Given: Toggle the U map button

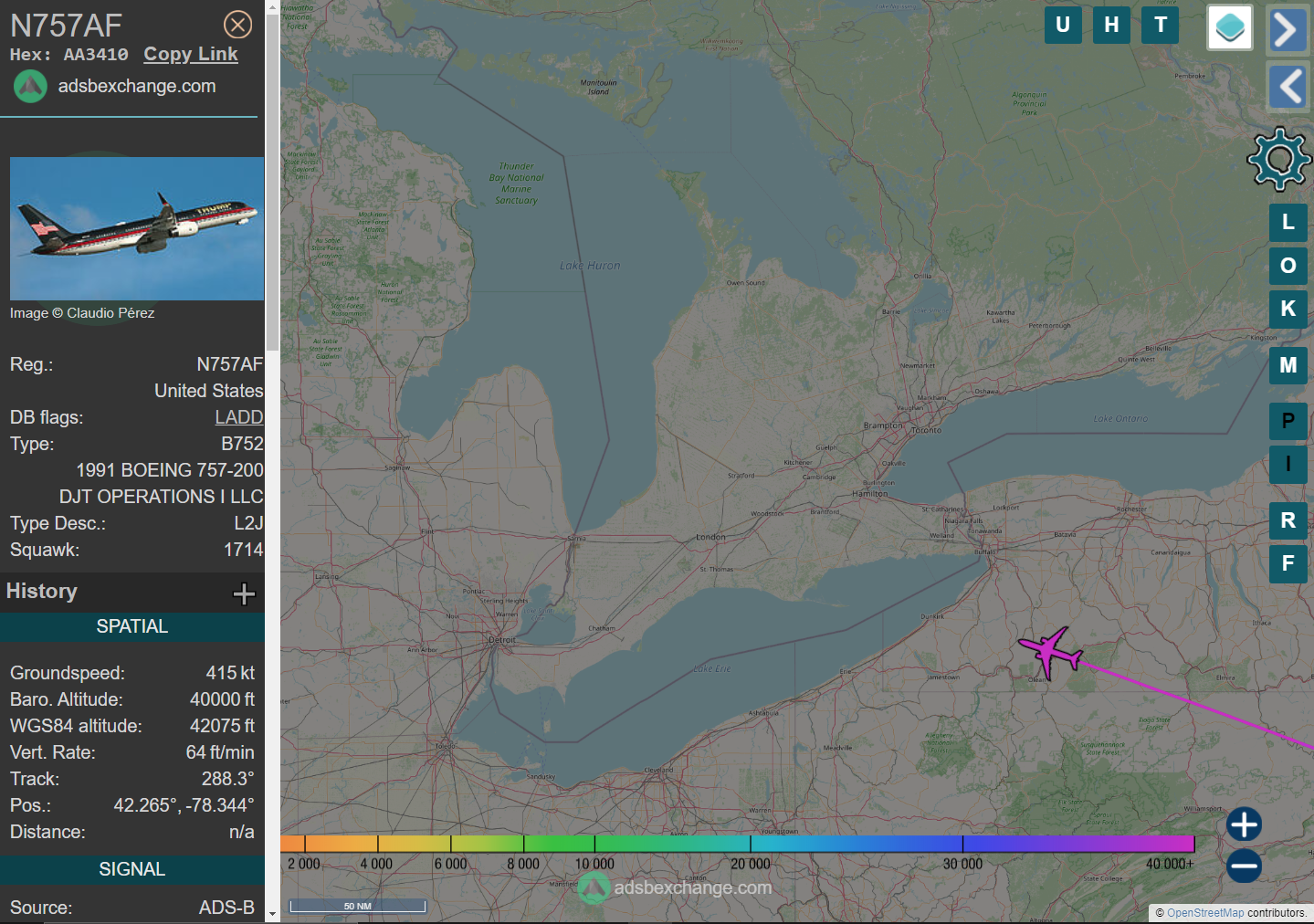Looking at the screenshot, I should pos(1063,25).
